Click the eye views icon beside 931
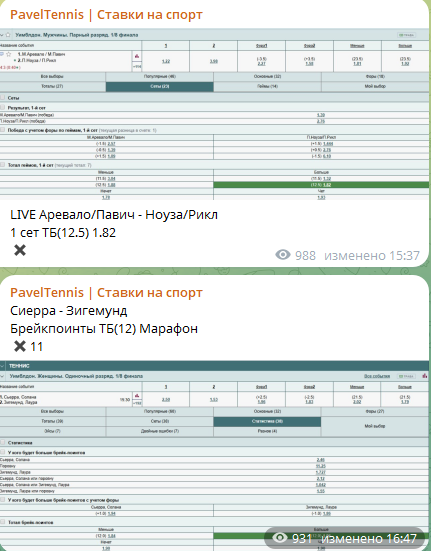 click(x=280, y=538)
